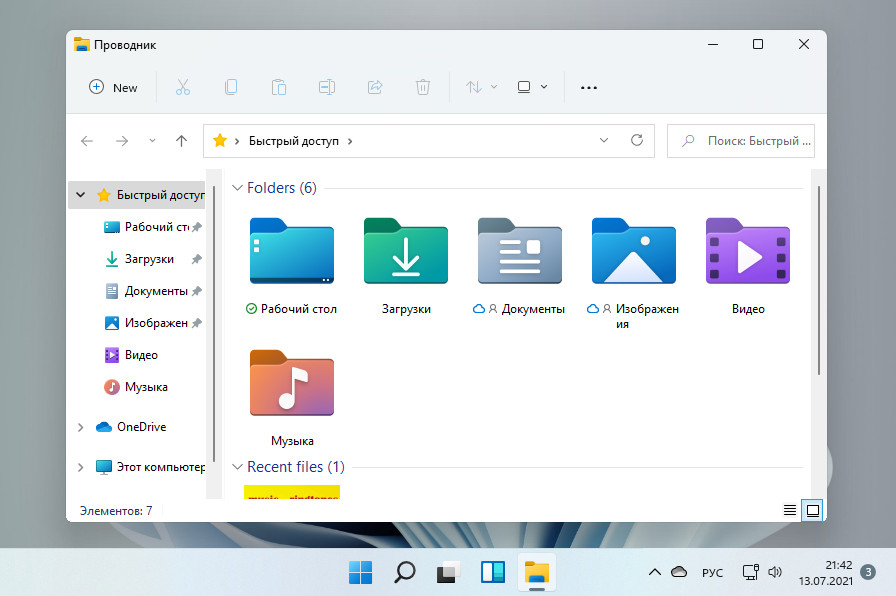The width and height of the screenshot is (896, 596).
Task: Click the Refresh button in the address bar
Action: 637,141
